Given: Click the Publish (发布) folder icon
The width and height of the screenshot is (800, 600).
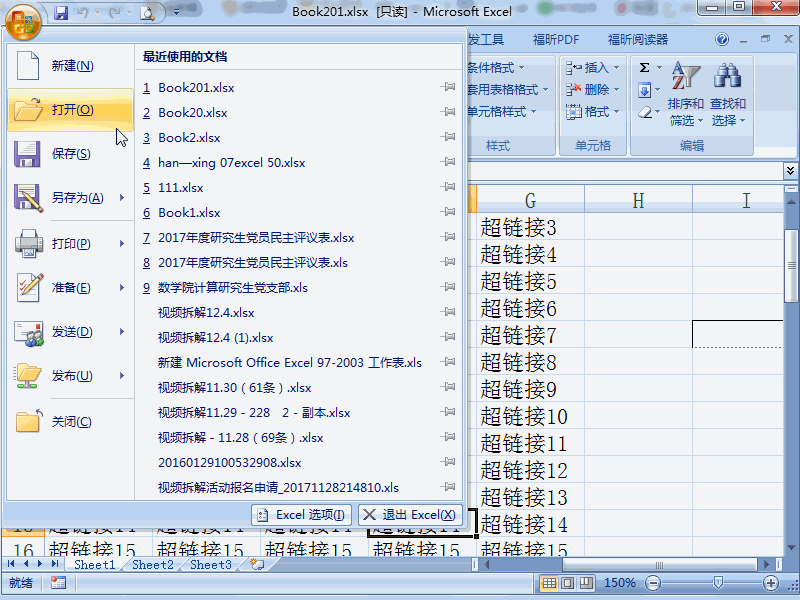Looking at the screenshot, I should (28, 376).
